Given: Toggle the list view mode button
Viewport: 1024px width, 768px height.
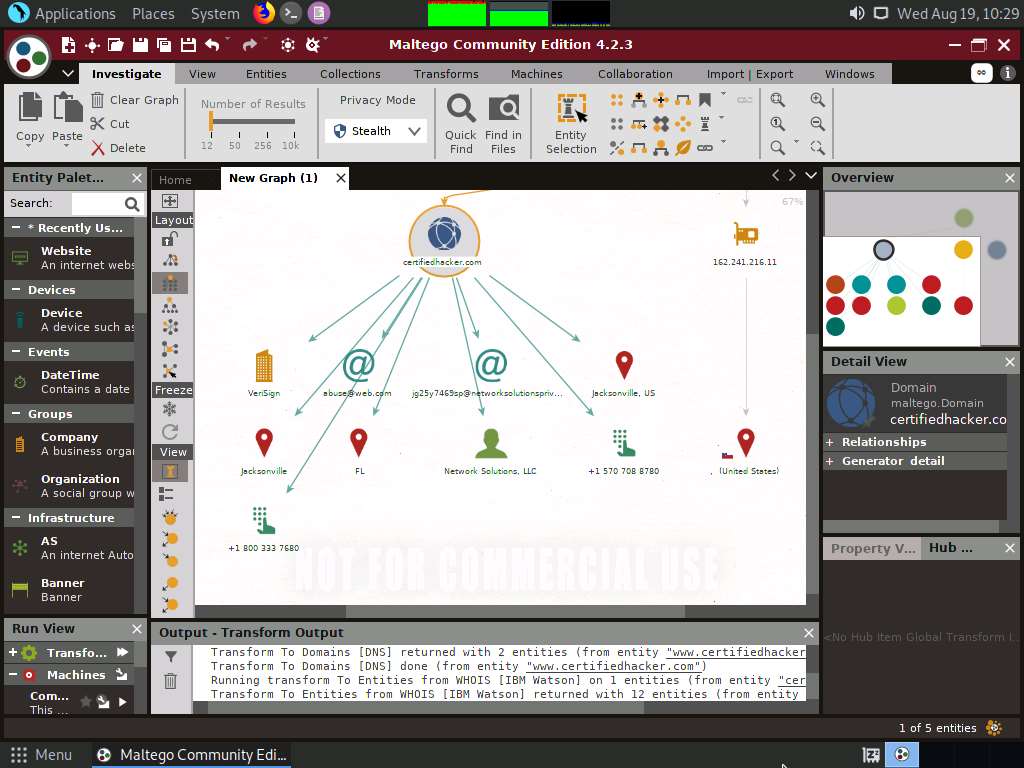Looking at the screenshot, I should coord(168,494).
